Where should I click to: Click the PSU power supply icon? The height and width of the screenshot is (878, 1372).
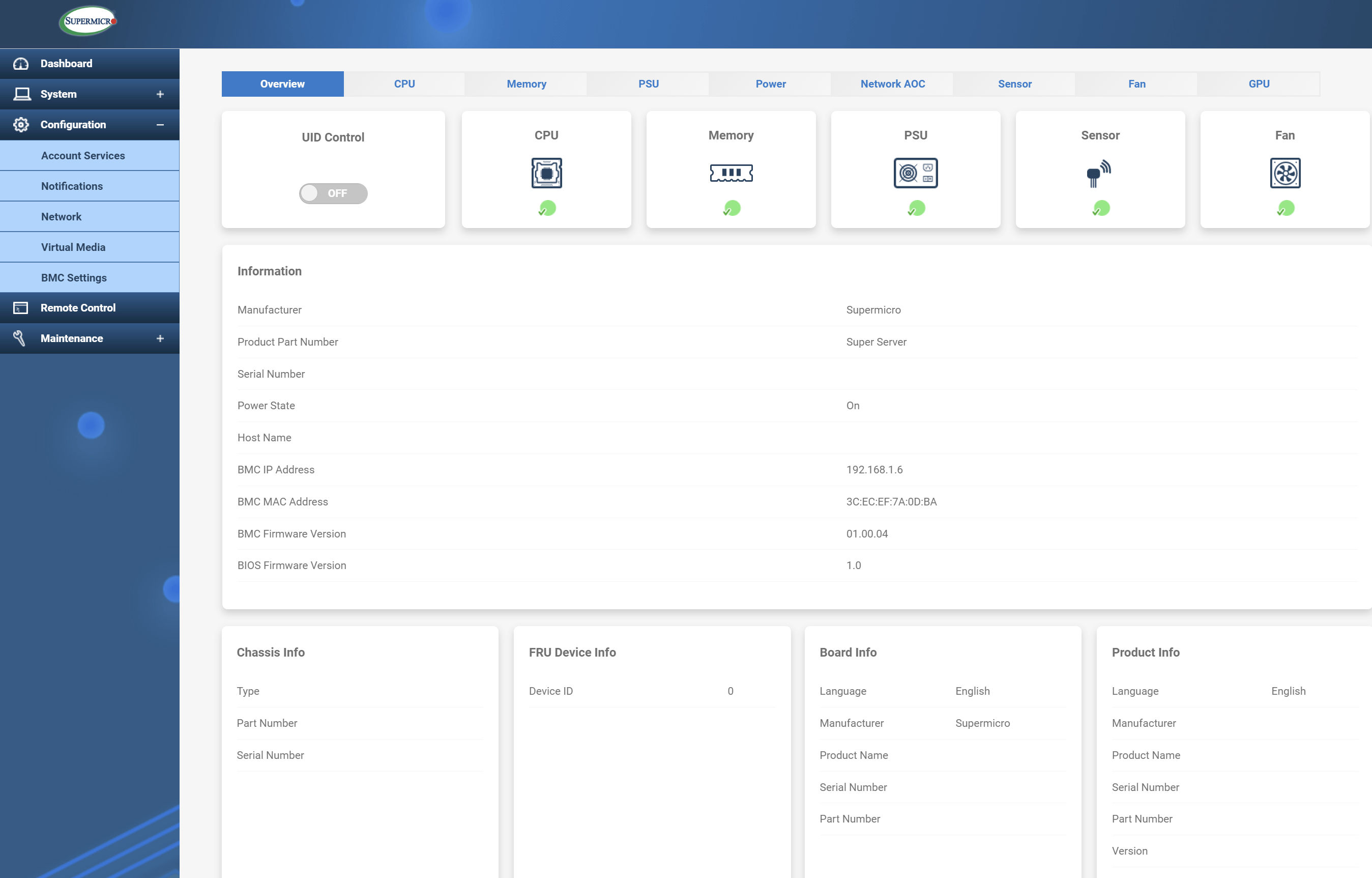point(915,173)
